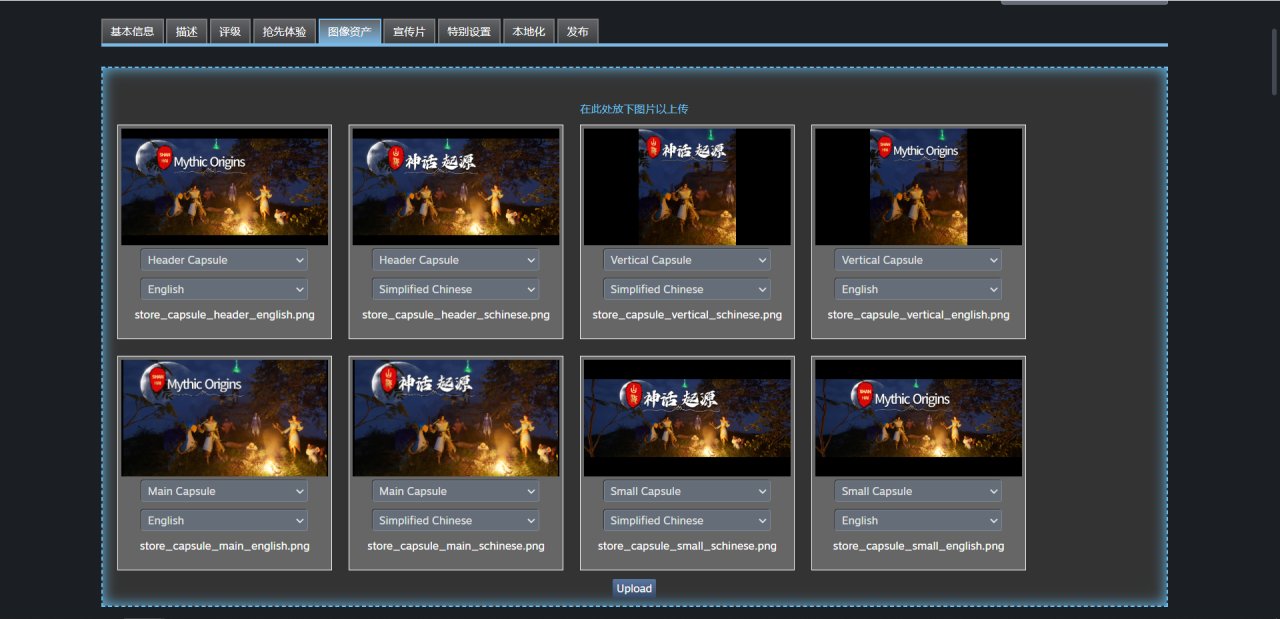Click the Upload button
Image resolution: width=1280 pixels, height=619 pixels.
tap(634, 588)
